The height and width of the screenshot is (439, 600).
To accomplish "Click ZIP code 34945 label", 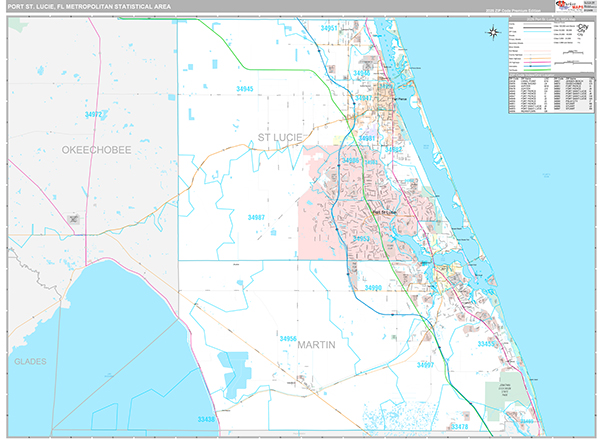I will 244,89.
